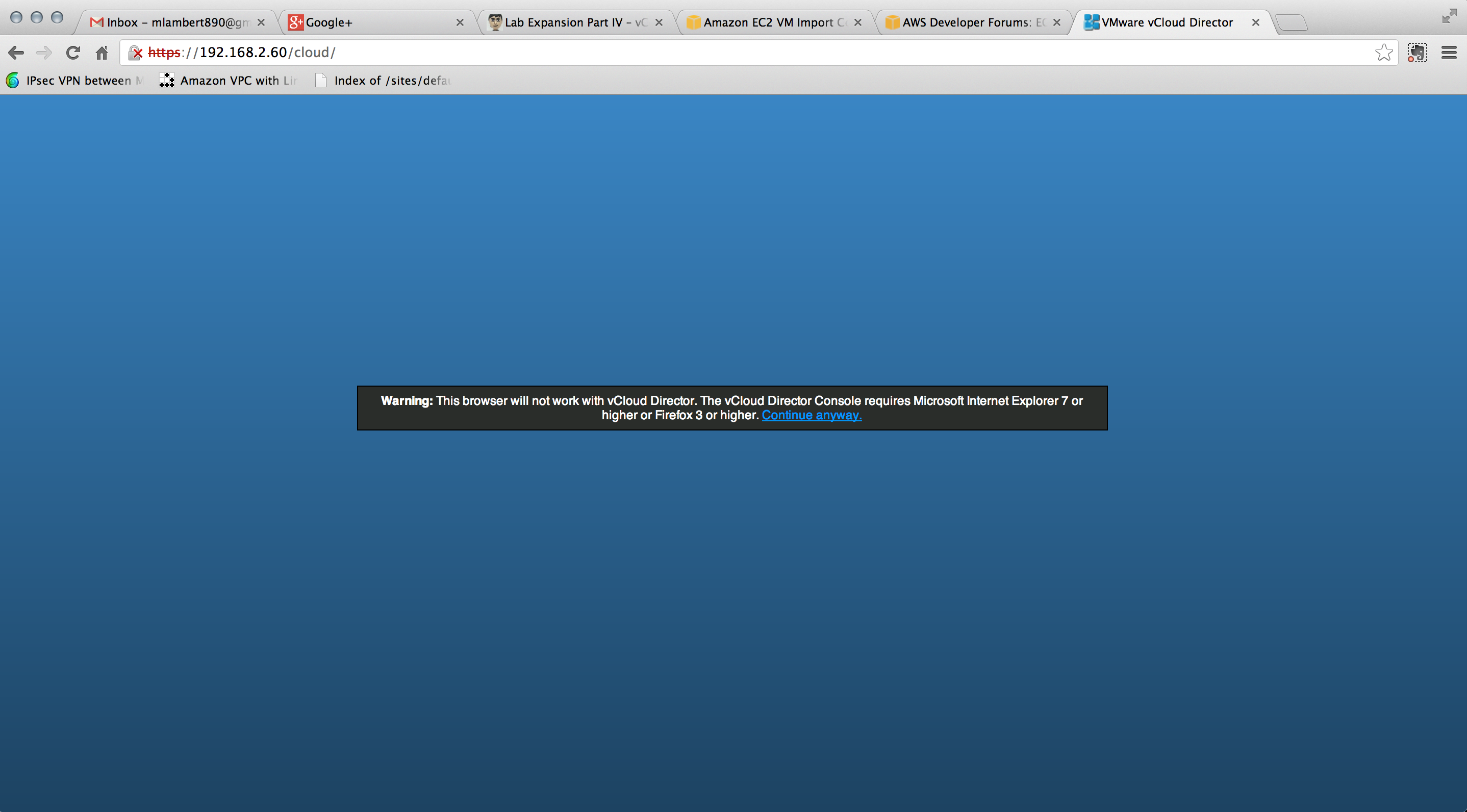Open the Chrome hamburger menu
Image resolution: width=1467 pixels, height=812 pixels.
[1449, 53]
